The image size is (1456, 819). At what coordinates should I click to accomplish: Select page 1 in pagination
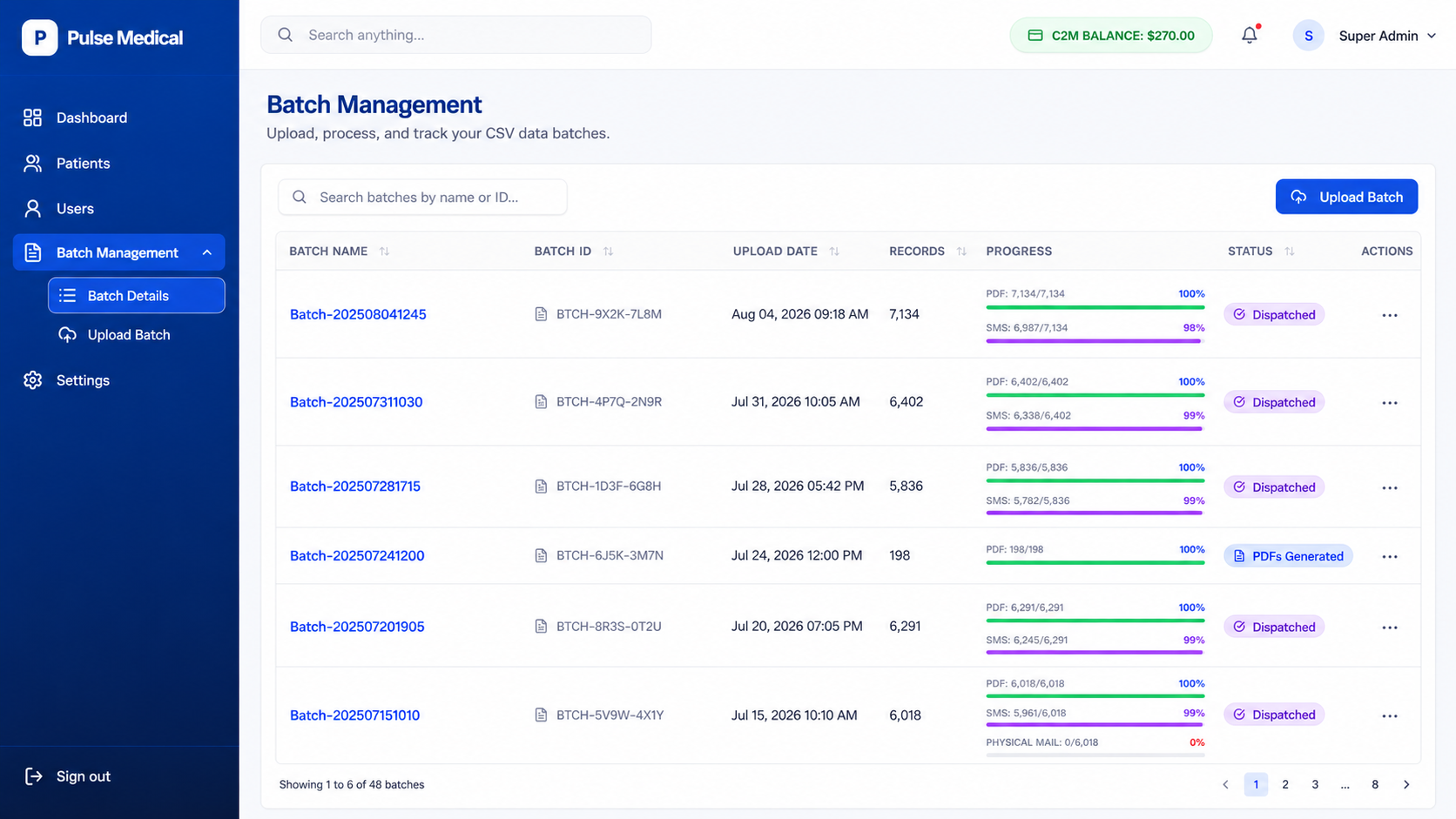(1256, 784)
